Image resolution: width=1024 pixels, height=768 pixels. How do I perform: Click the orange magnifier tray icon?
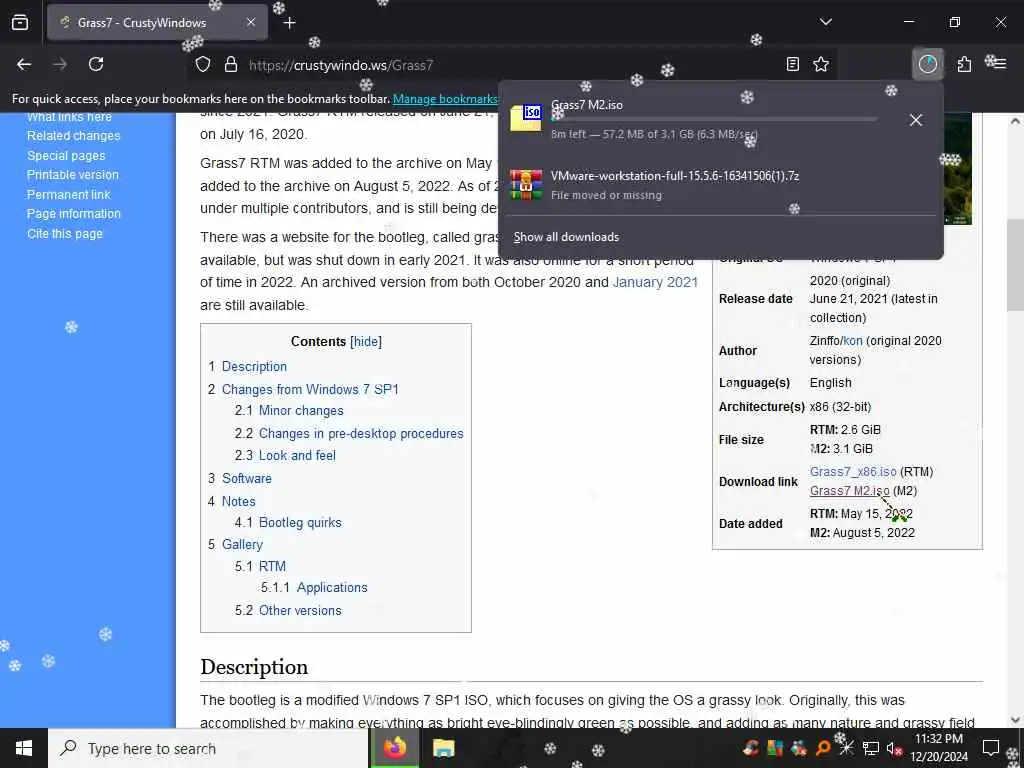[823, 748]
